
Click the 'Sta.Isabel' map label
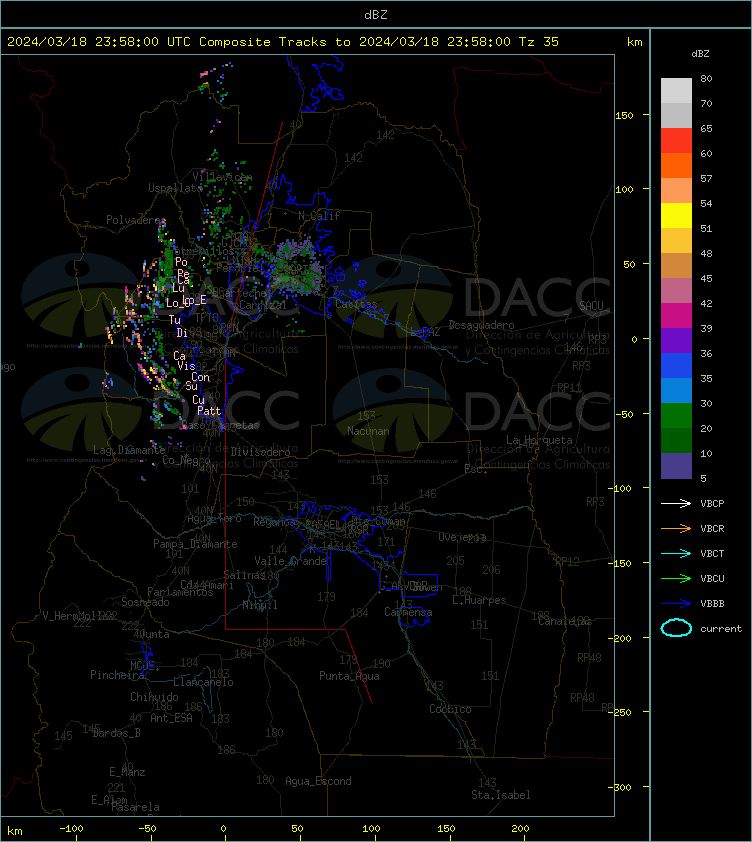pyautogui.click(x=501, y=795)
